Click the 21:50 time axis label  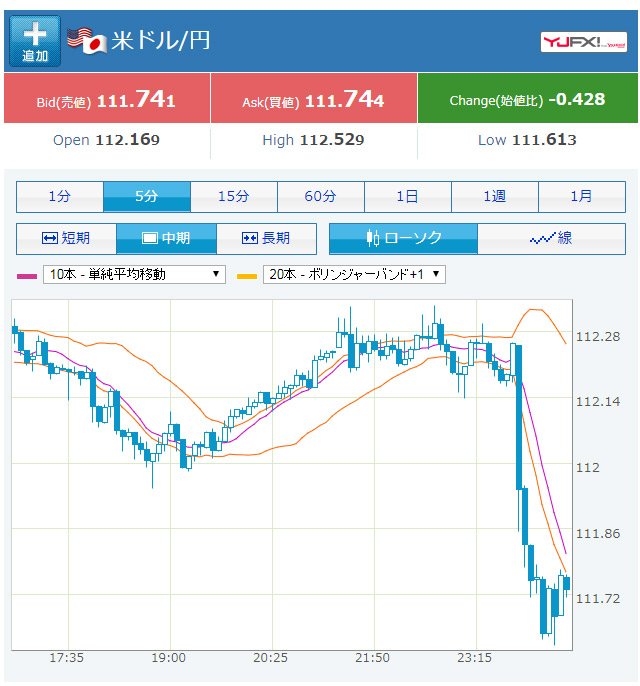tap(372, 658)
